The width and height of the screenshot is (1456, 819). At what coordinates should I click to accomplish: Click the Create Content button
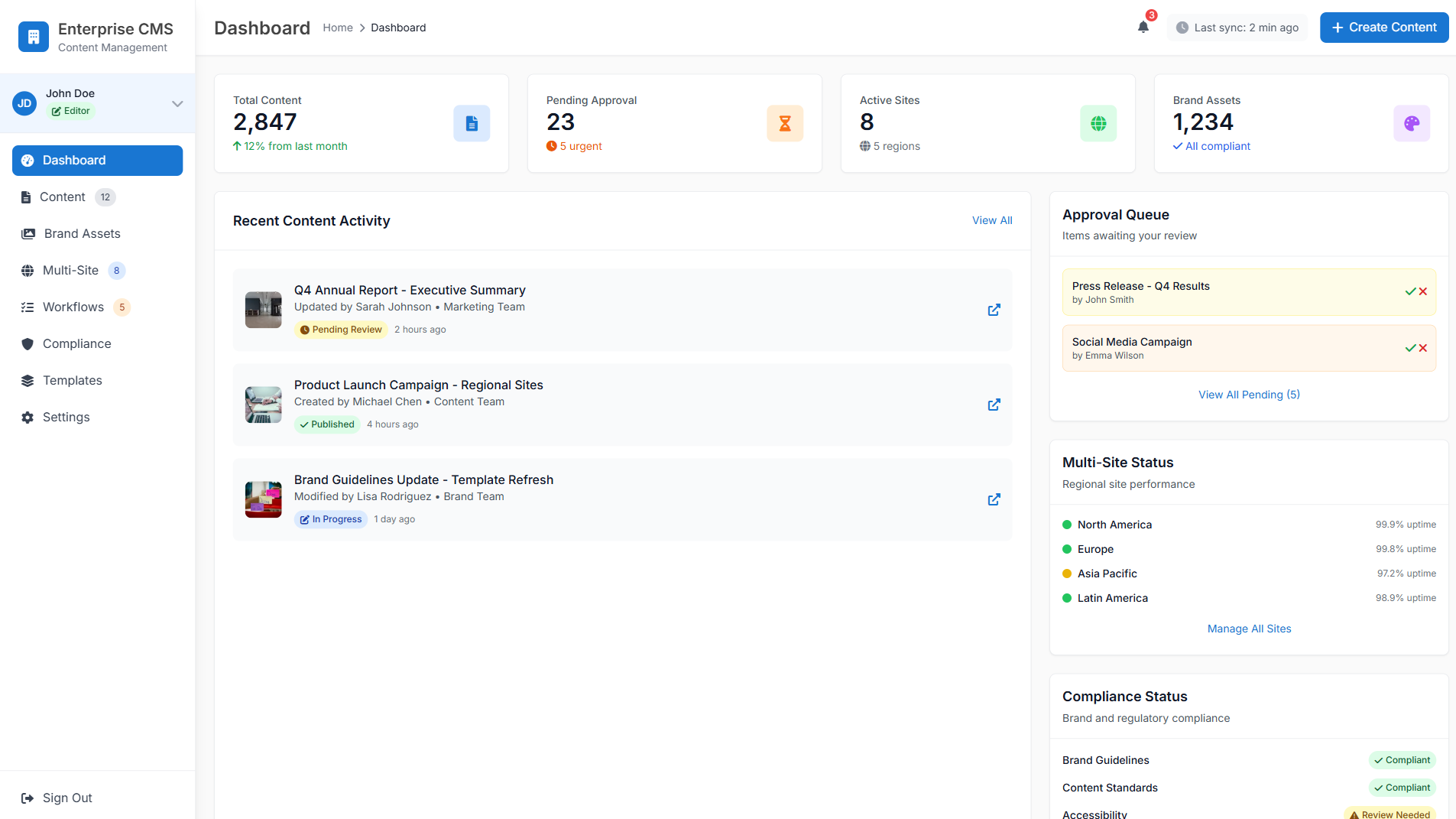pos(1383,28)
